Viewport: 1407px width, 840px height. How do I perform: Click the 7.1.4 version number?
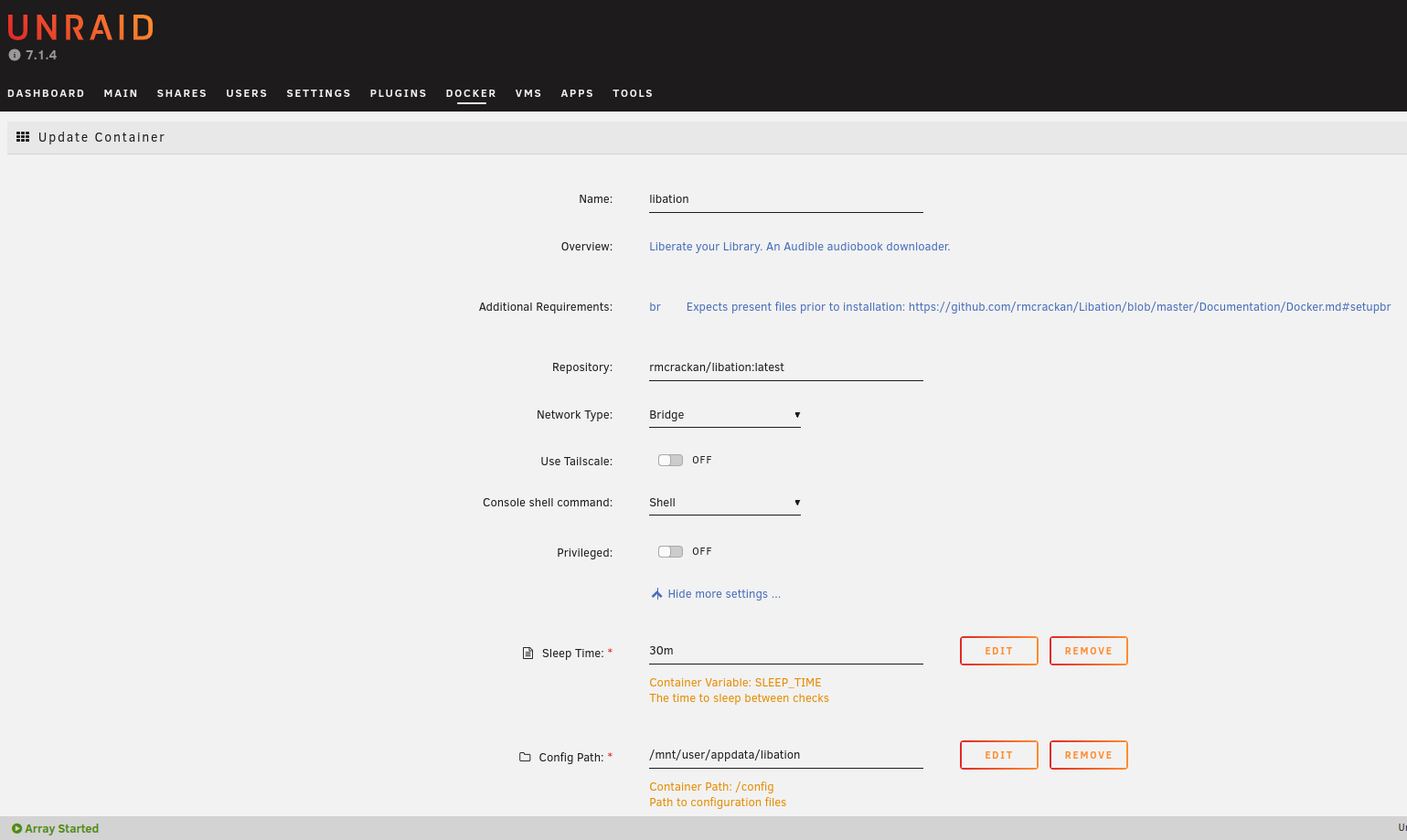(41, 55)
